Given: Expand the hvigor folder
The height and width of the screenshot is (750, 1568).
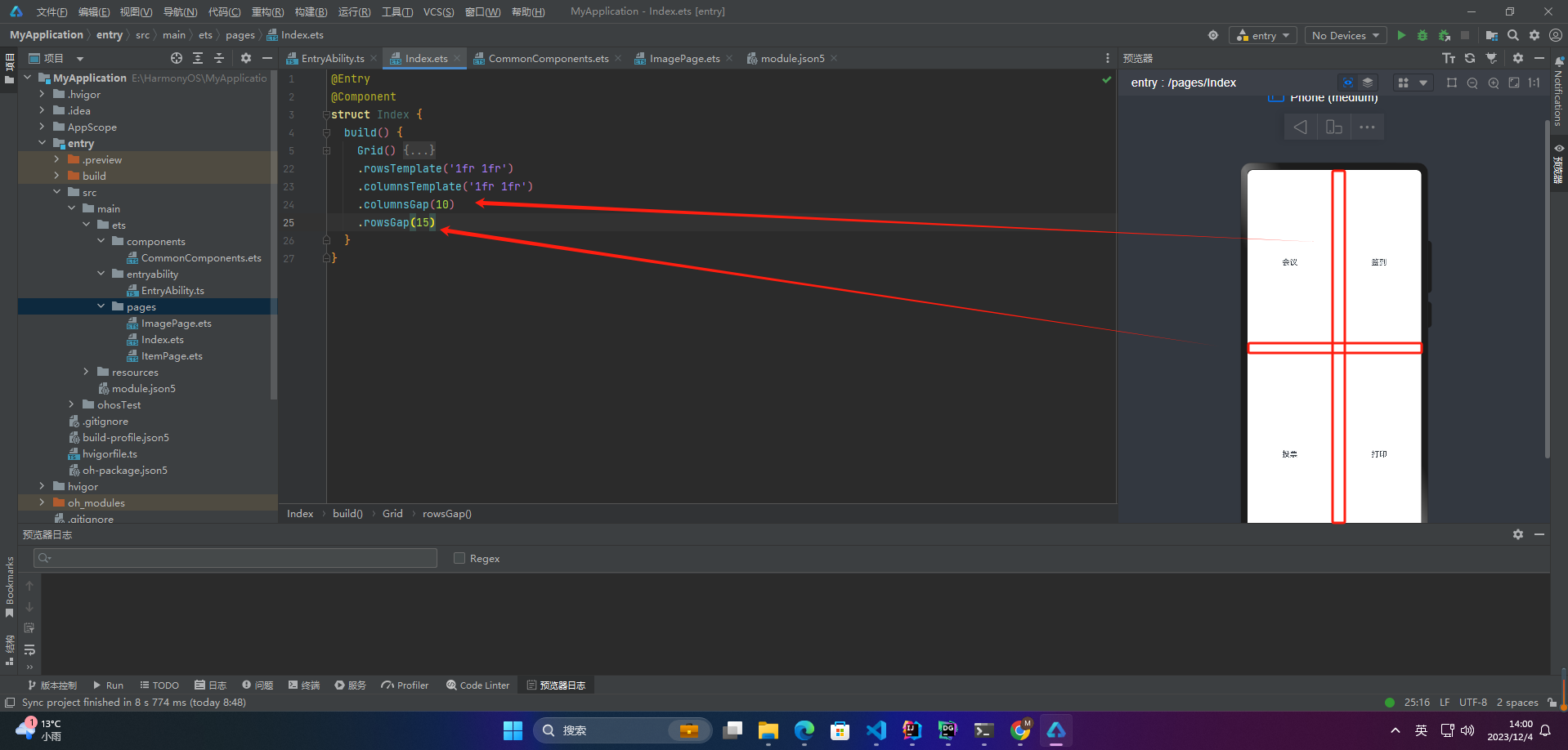Looking at the screenshot, I should (x=43, y=486).
